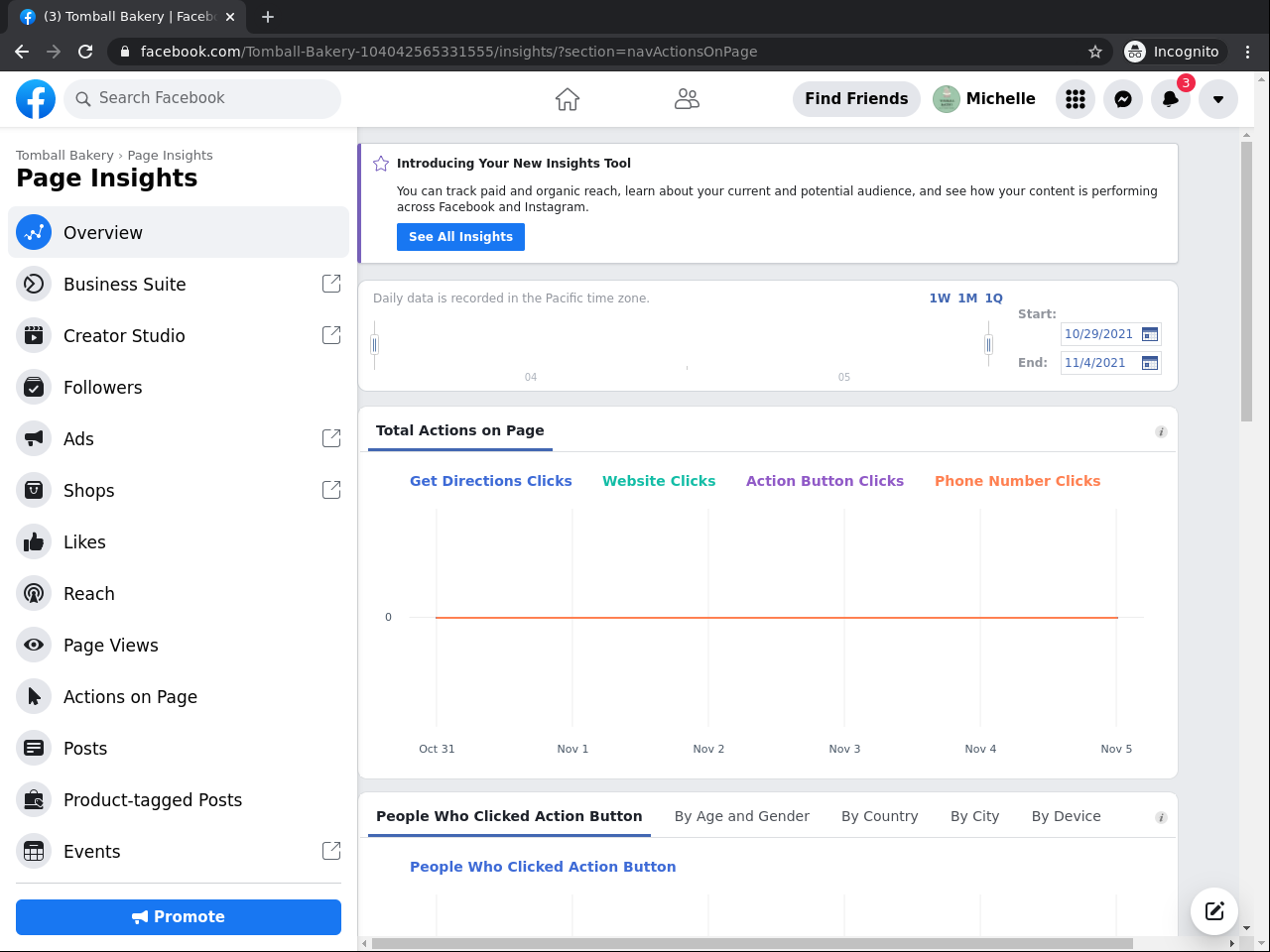Click the right date range slider handle
The width and height of the screenshot is (1270, 952).
coord(988,344)
